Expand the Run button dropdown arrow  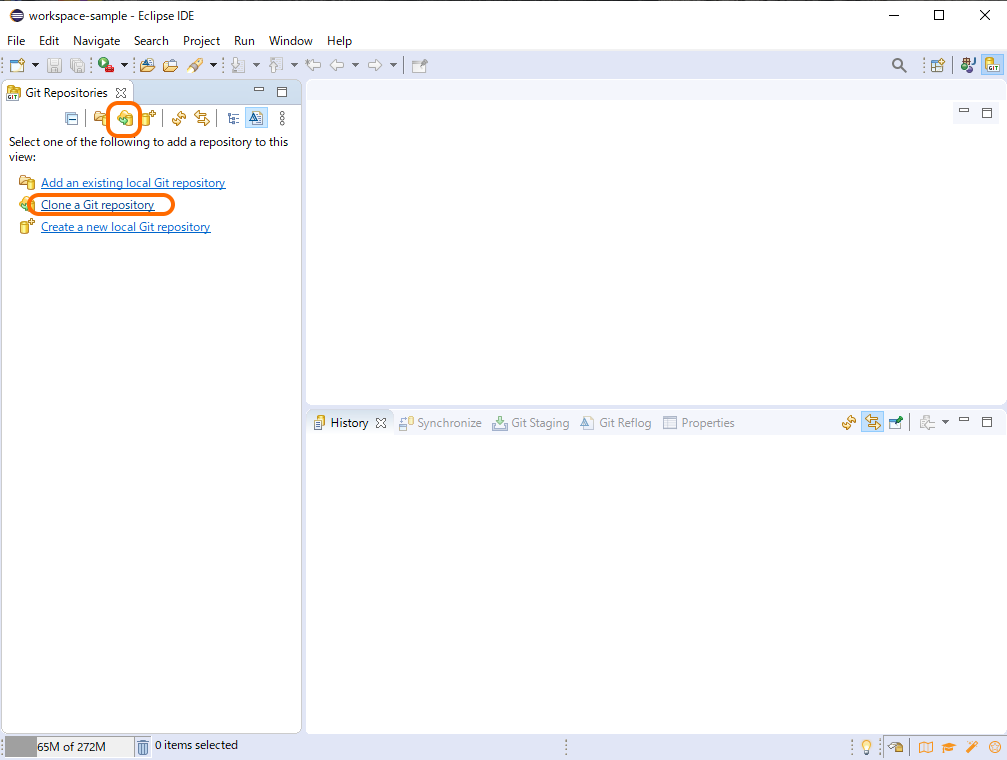tap(124, 65)
